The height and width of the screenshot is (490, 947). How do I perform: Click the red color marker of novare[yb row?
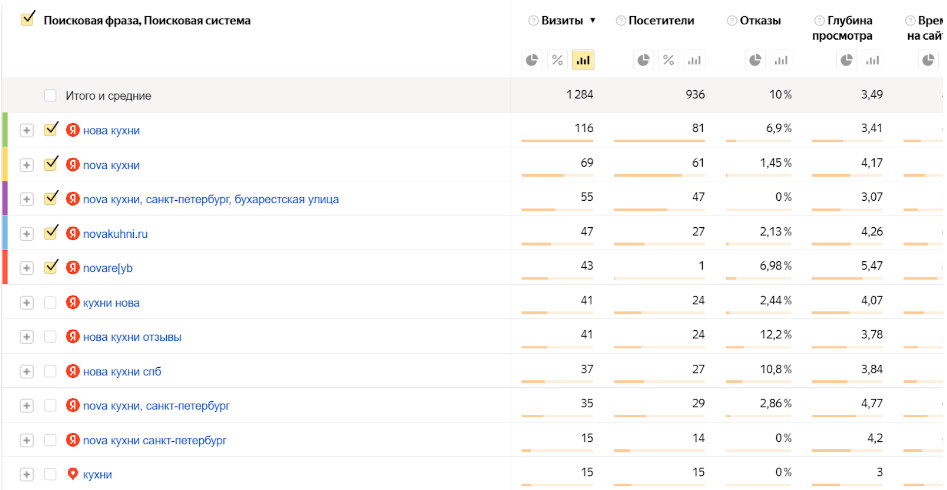pyautogui.click(x=5, y=267)
